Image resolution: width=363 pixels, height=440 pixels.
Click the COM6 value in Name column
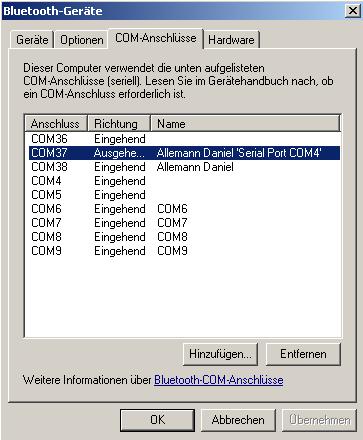172,209
